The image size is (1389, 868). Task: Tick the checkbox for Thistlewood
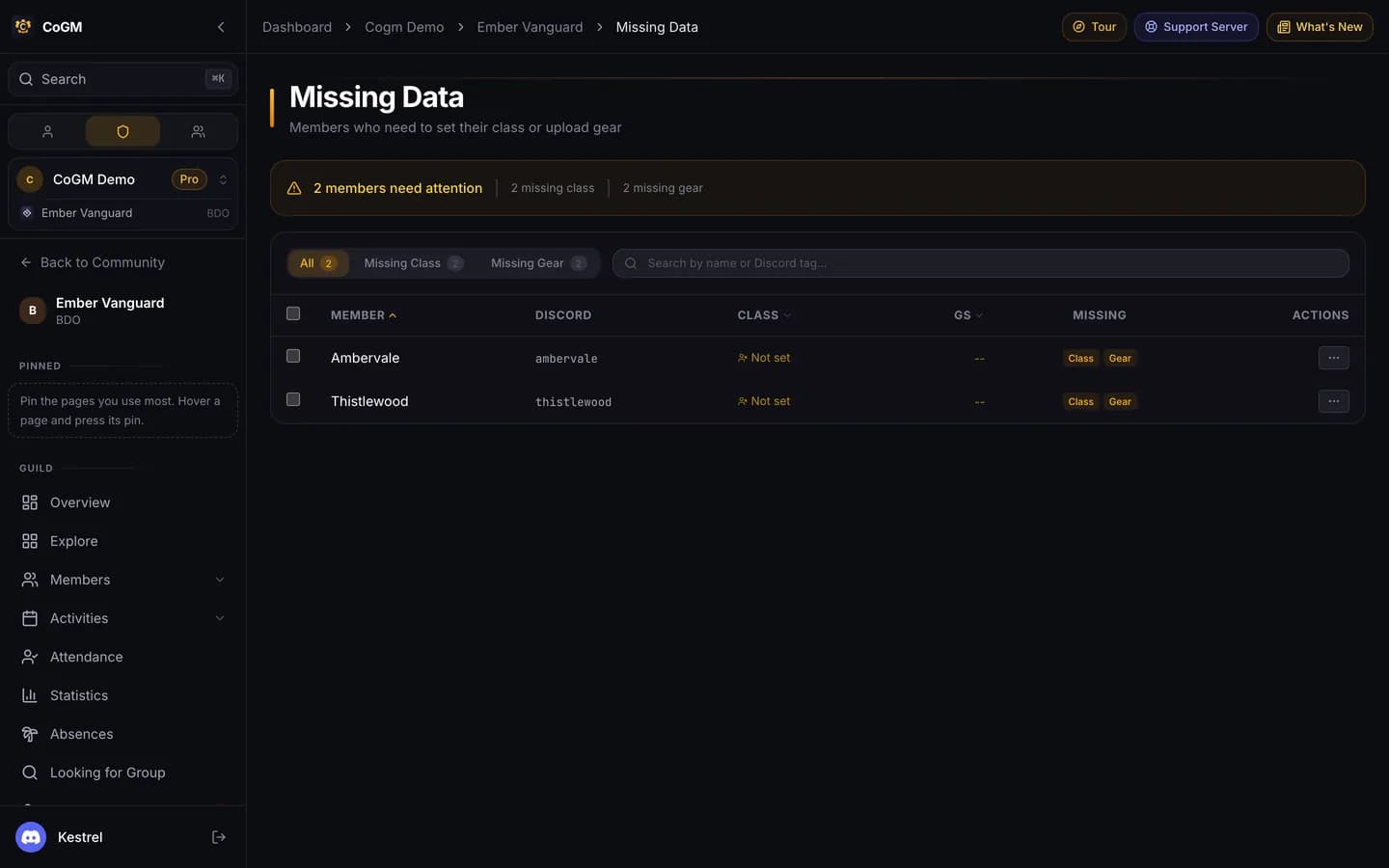[x=293, y=399]
